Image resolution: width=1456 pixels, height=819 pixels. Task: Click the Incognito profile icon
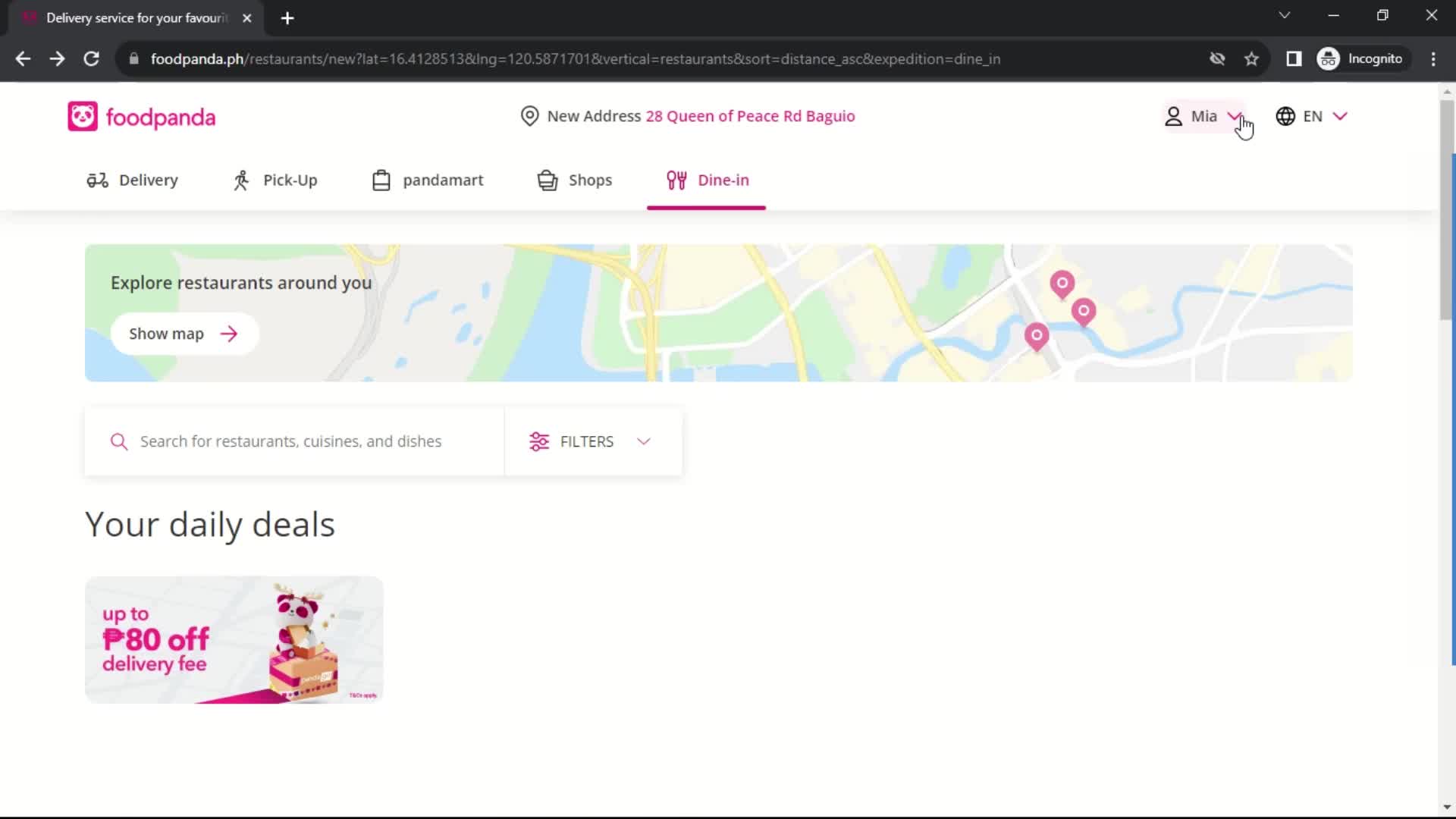point(1329,58)
